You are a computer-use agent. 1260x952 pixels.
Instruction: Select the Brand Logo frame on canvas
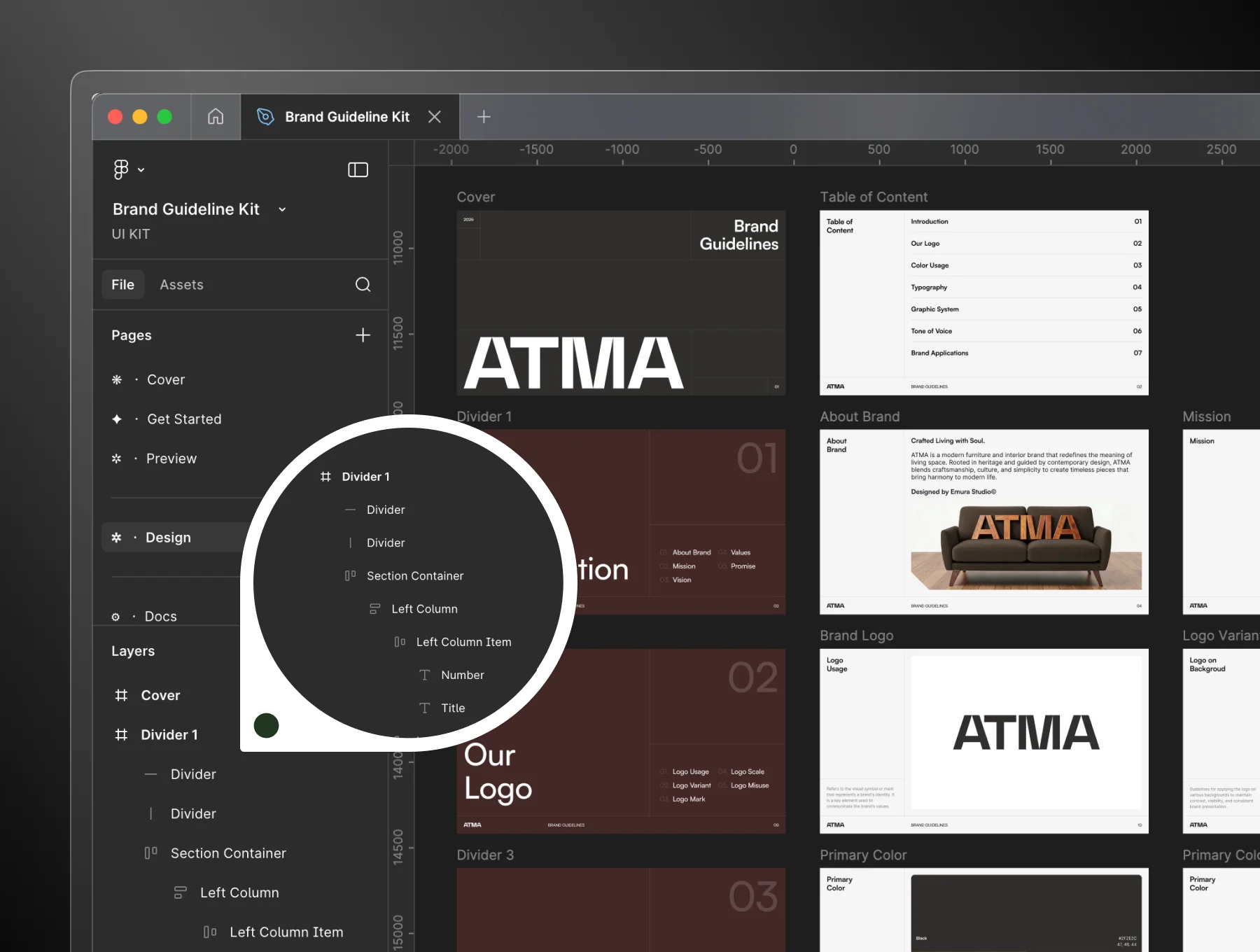click(984, 741)
